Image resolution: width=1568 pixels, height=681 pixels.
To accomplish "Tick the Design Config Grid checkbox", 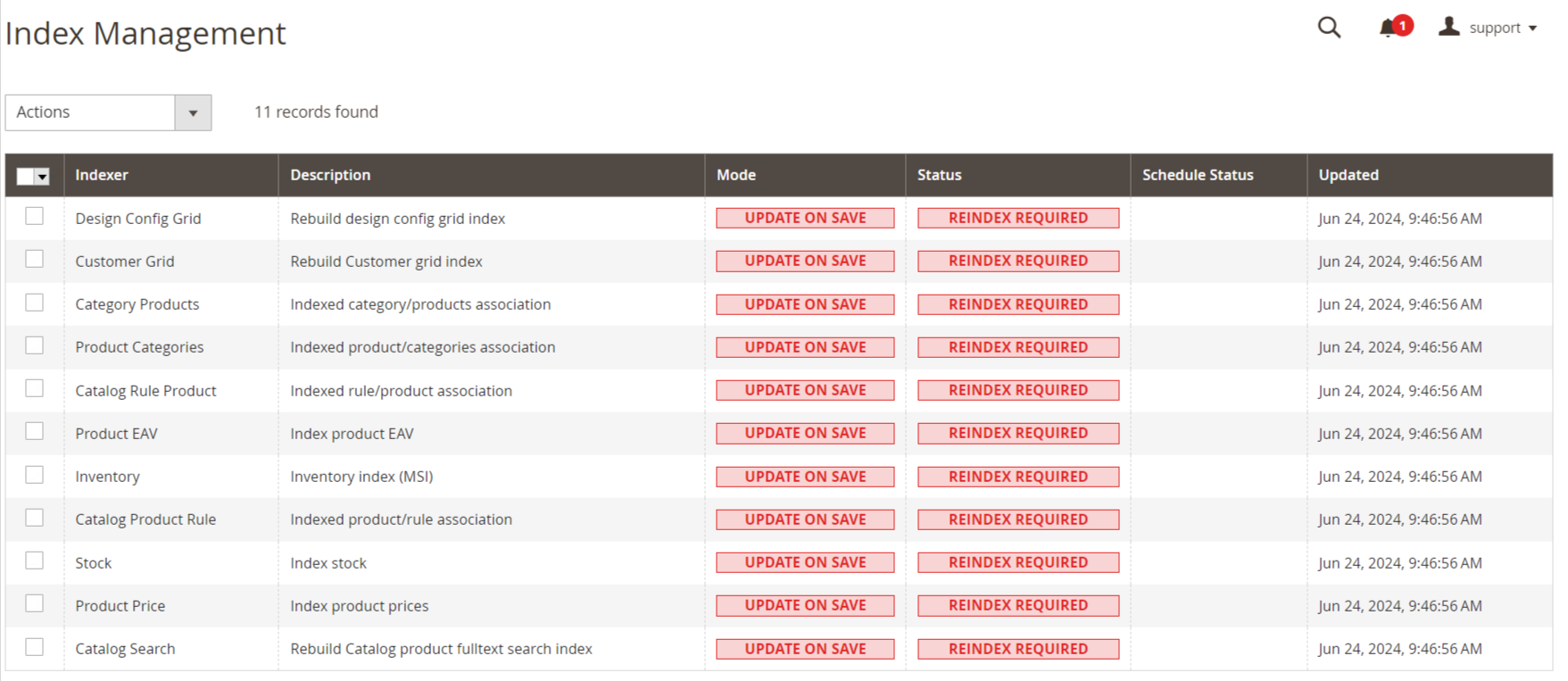I will pyautogui.click(x=35, y=216).
